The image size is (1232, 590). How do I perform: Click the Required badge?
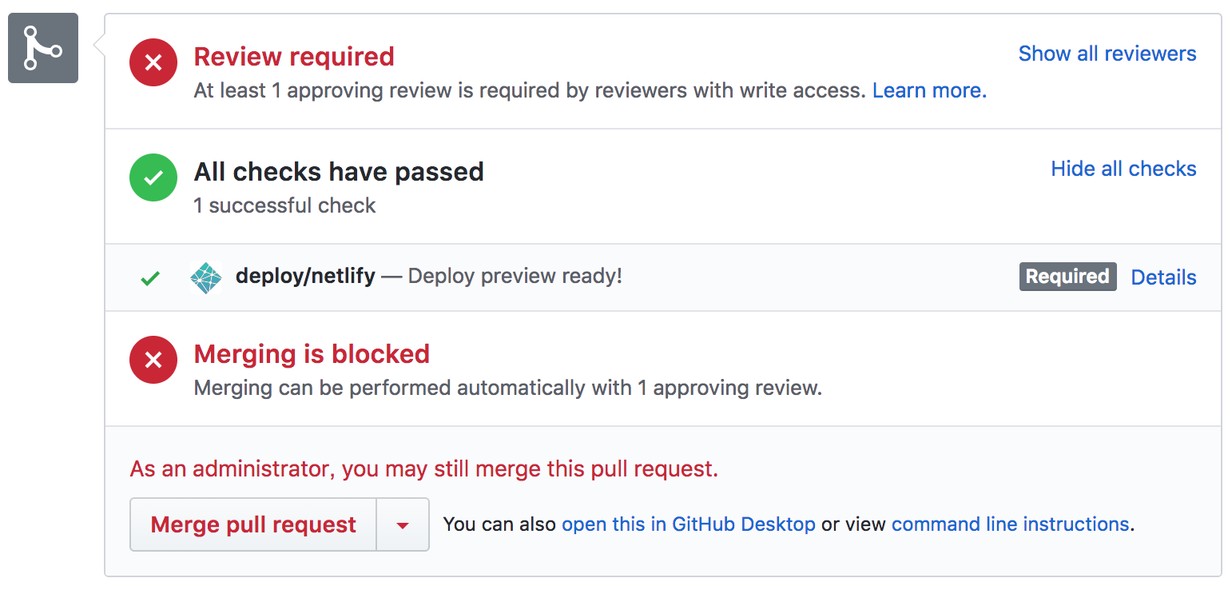point(1068,277)
